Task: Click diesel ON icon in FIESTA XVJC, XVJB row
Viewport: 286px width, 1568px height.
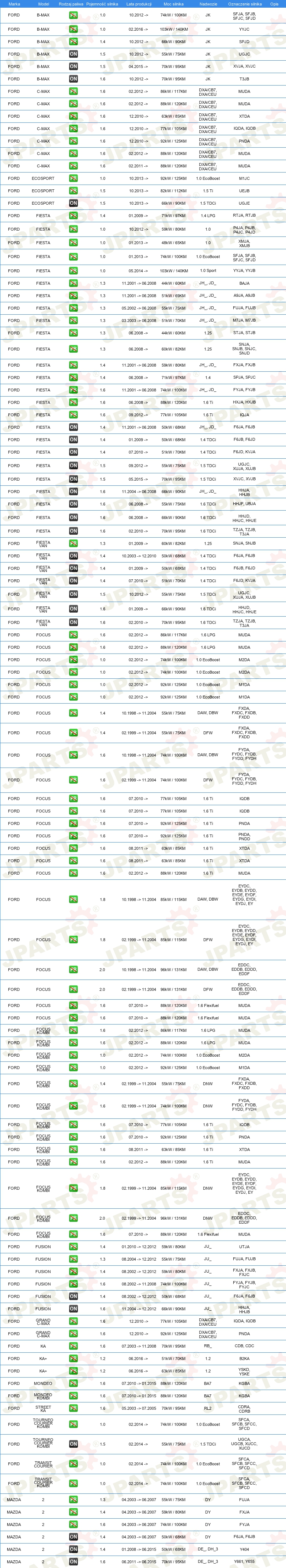Action: (x=73, y=479)
